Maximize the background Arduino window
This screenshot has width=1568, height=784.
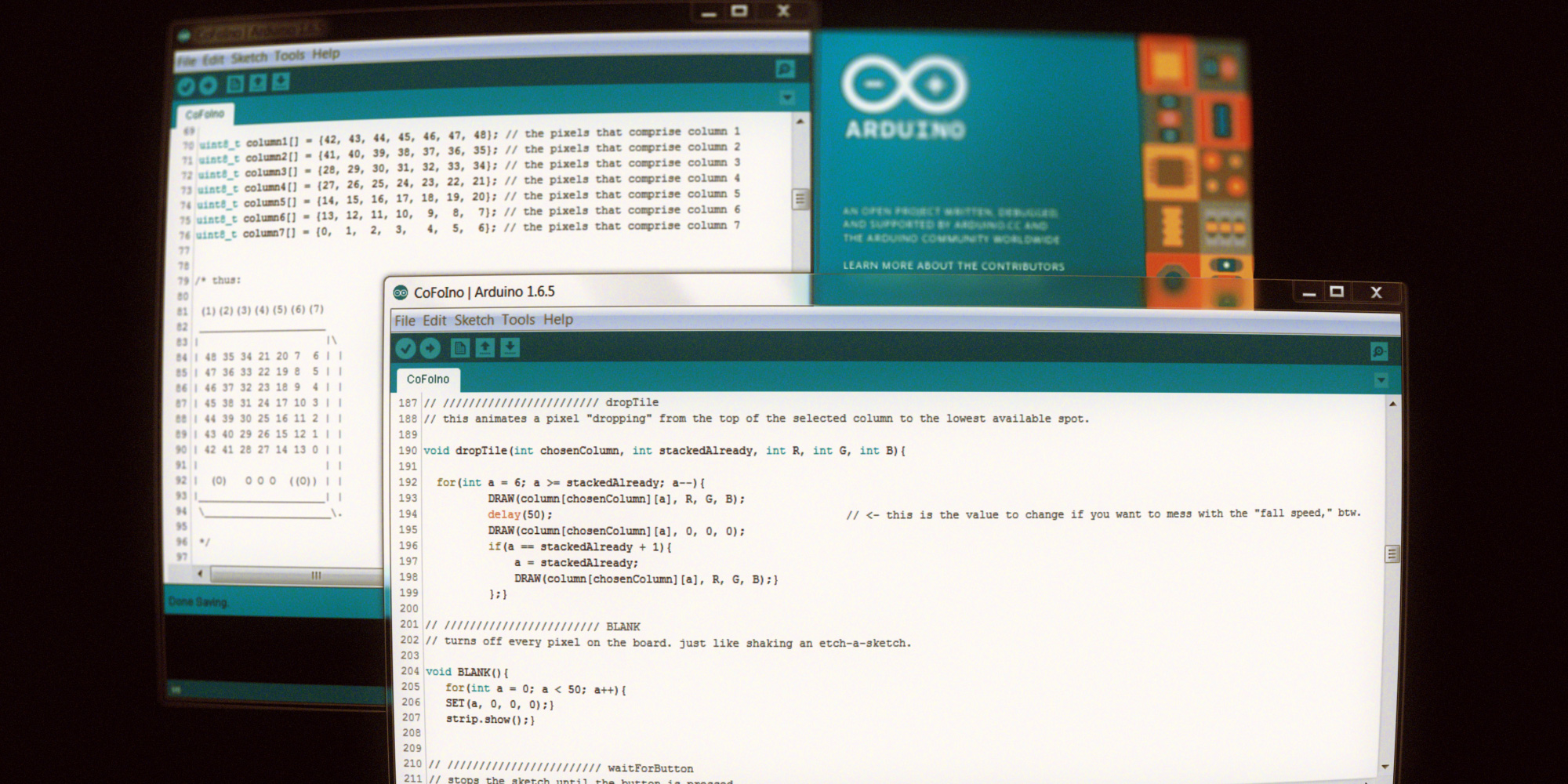(739, 10)
